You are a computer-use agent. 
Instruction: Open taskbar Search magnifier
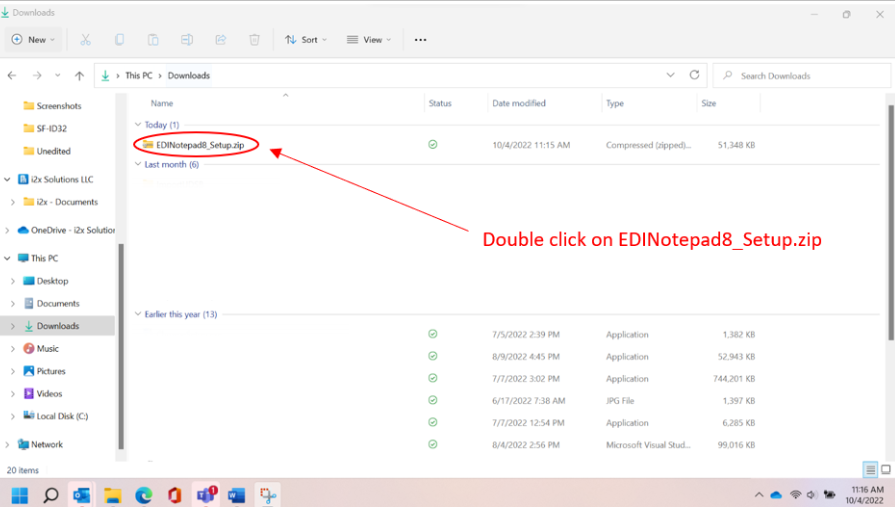point(51,495)
